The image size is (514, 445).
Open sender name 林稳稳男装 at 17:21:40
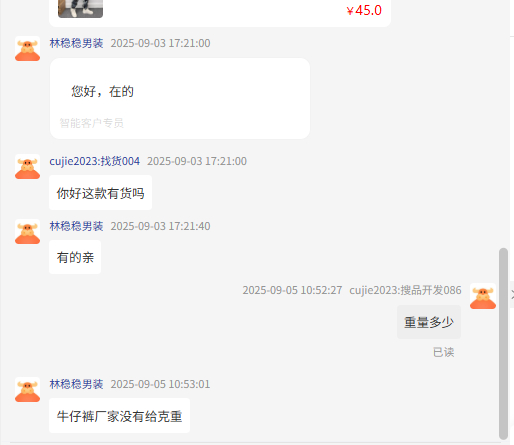point(76,226)
